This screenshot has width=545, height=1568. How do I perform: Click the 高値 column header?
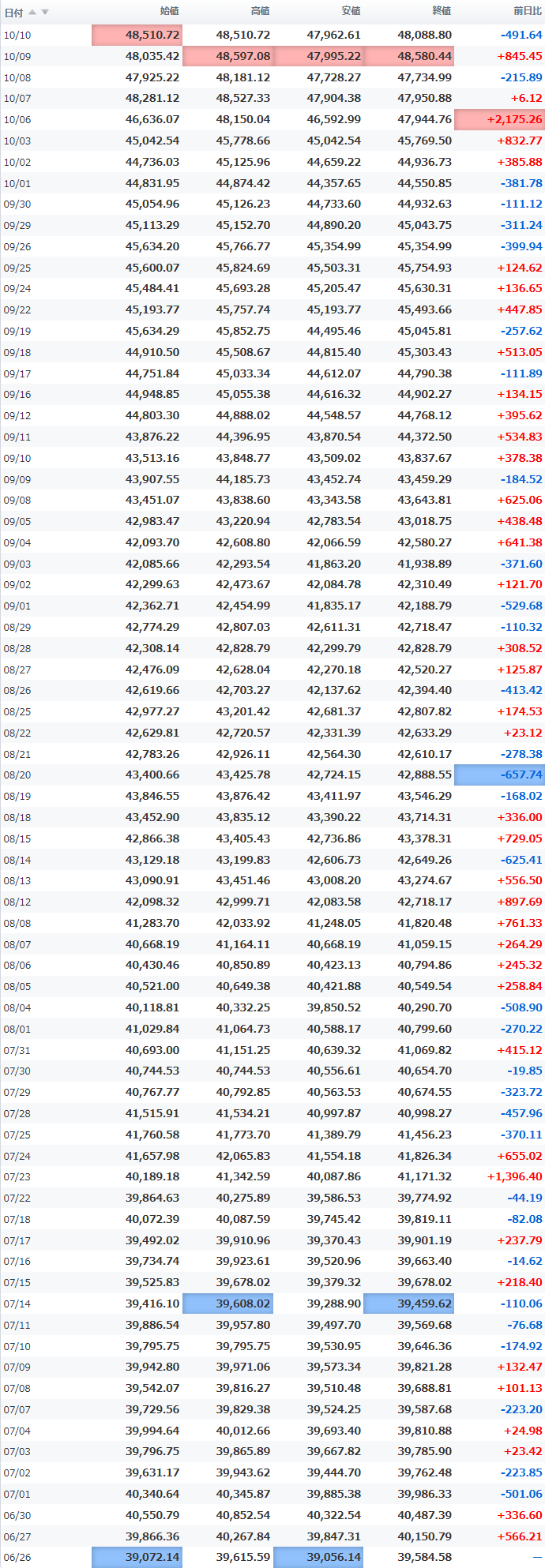[x=261, y=11]
